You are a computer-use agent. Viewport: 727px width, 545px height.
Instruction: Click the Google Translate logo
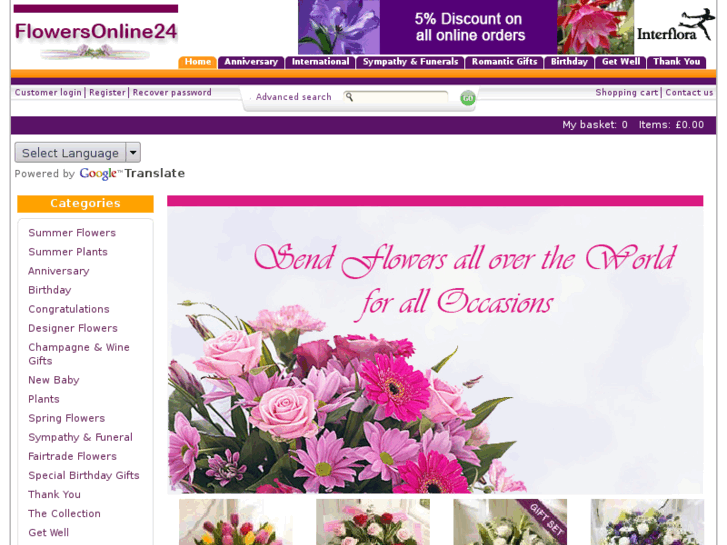click(132, 173)
